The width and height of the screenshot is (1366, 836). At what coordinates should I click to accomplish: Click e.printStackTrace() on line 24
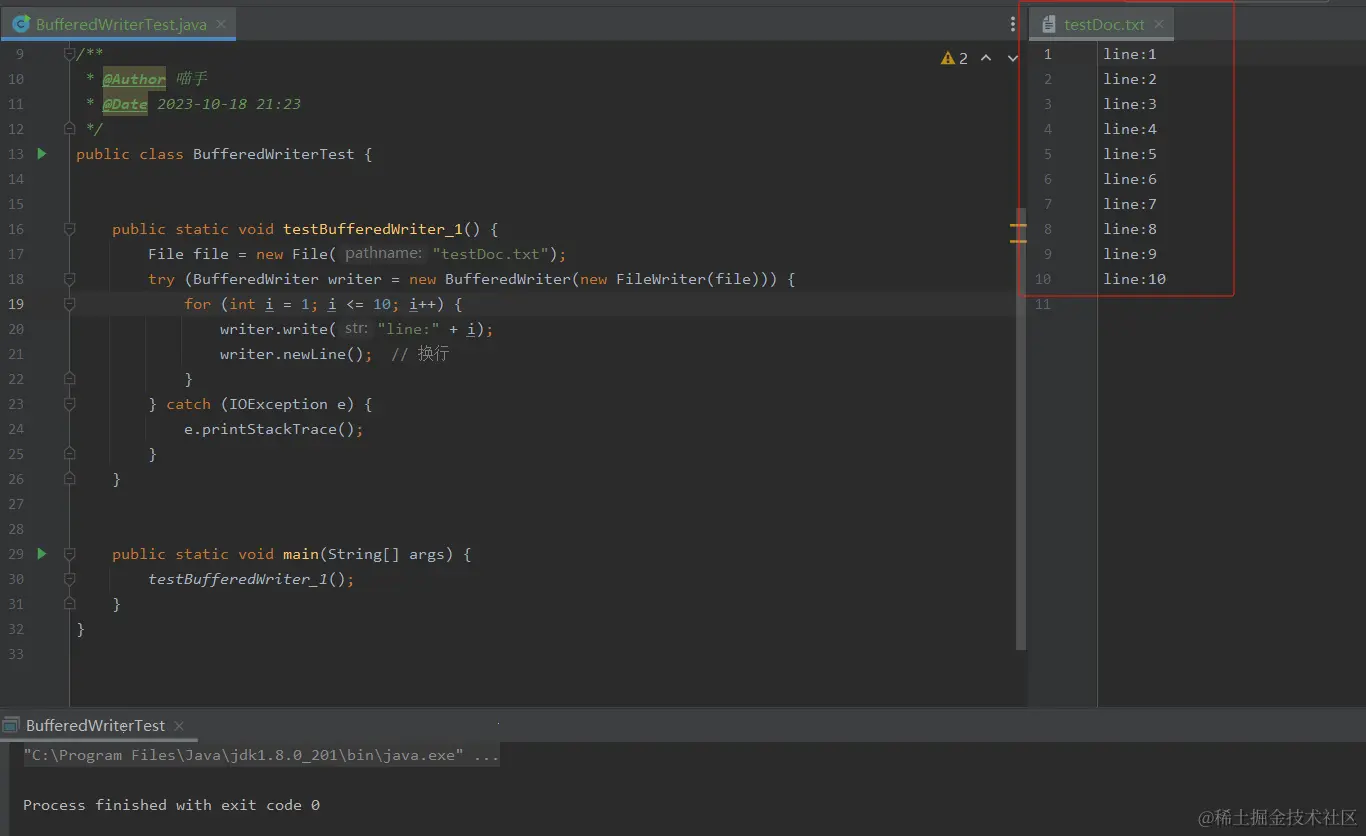(x=269, y=429)
